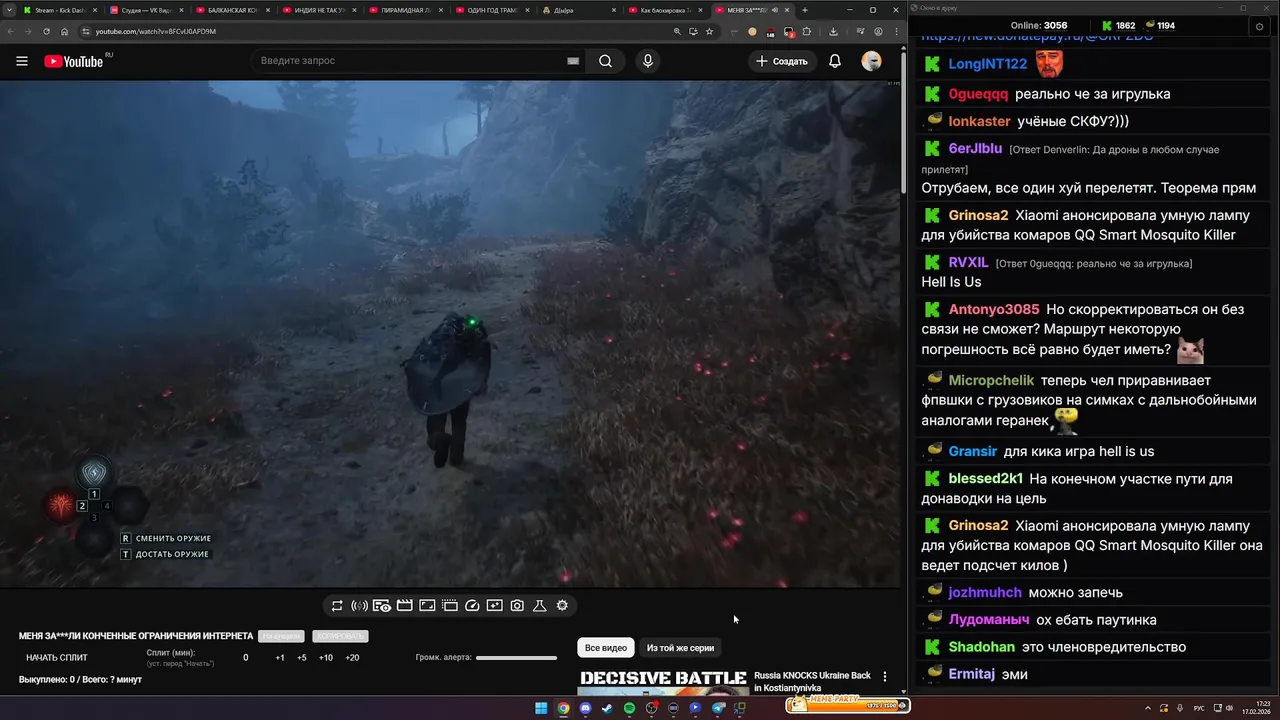Select the Все видео chip
Image resolution: width=1280 pixels, height=720 pixels.
pos(606,648)
